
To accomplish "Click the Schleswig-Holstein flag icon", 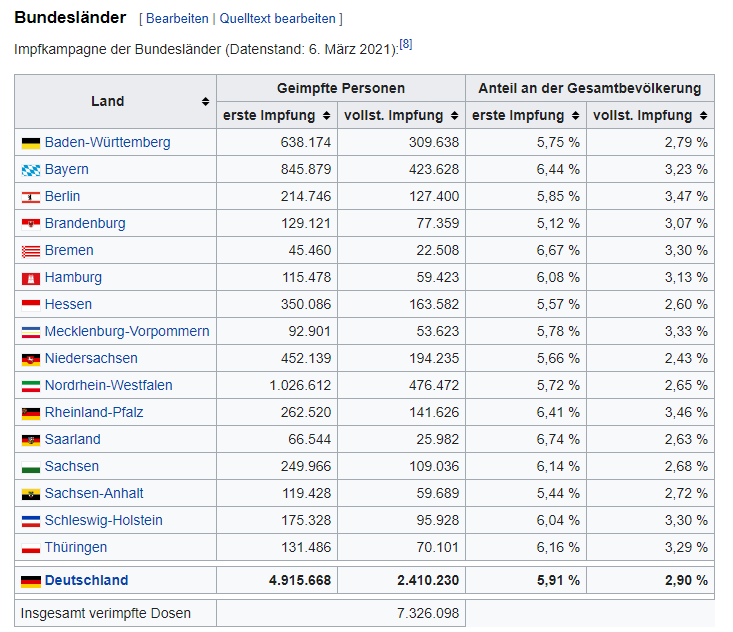I will (x=30, y=521).
